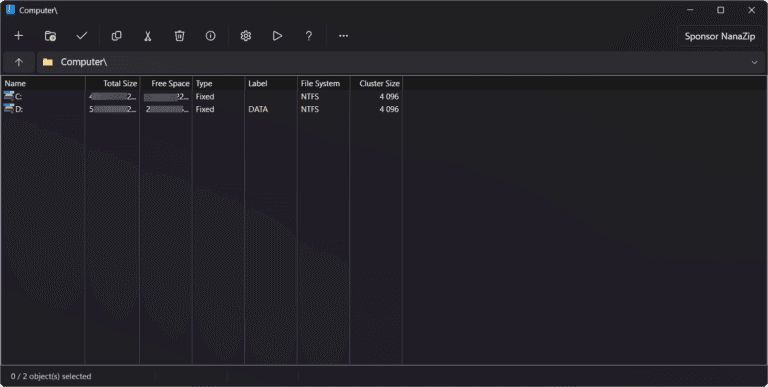The width and height of the screenshot is (768, 387).
Task: Sort by the Total Size column header
Action: point(113,83)
